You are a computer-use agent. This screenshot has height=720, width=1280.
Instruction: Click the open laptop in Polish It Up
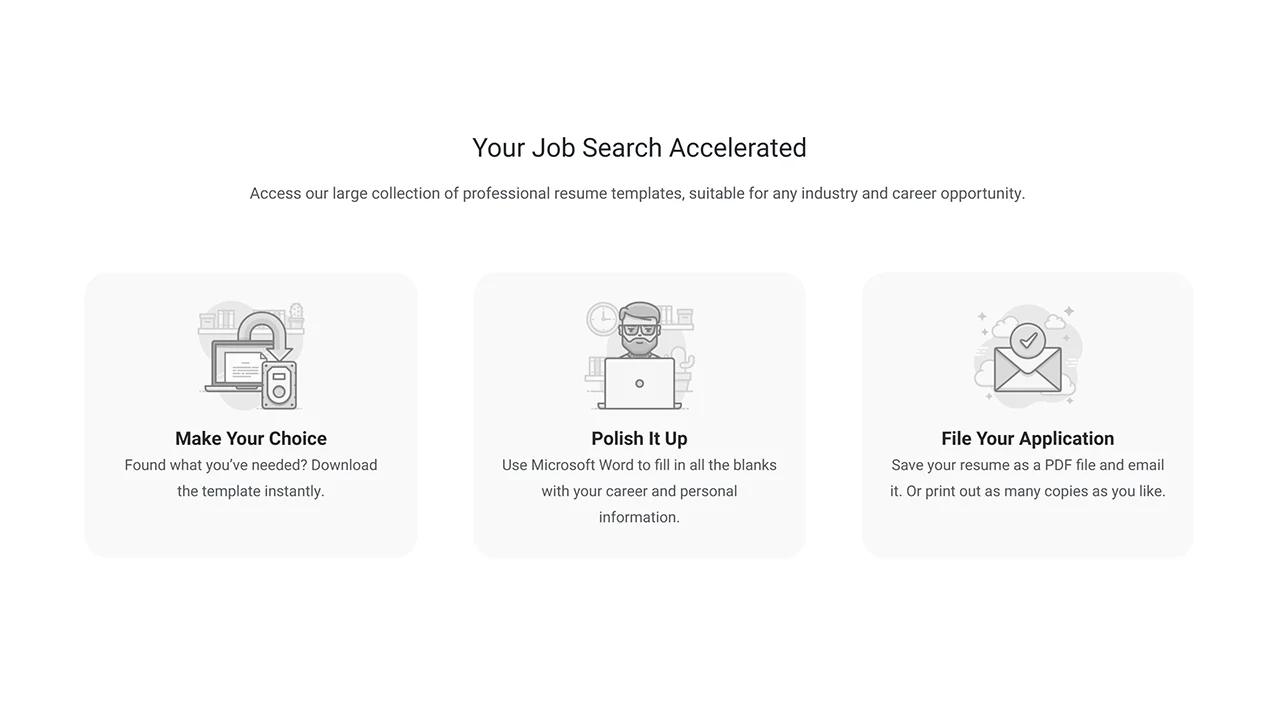(x=639, y=384)
